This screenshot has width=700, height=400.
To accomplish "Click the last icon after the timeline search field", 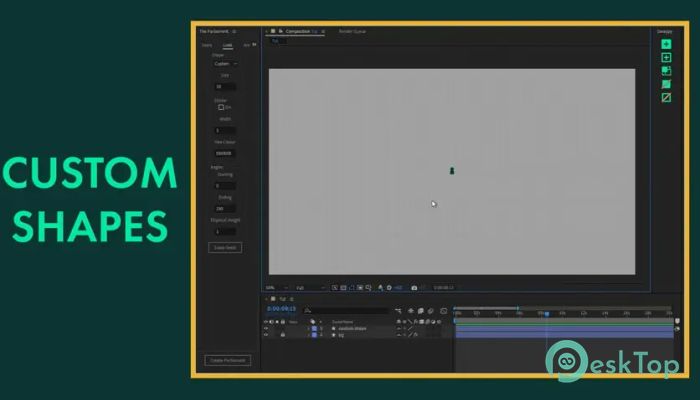I will (x=443, y=311).
